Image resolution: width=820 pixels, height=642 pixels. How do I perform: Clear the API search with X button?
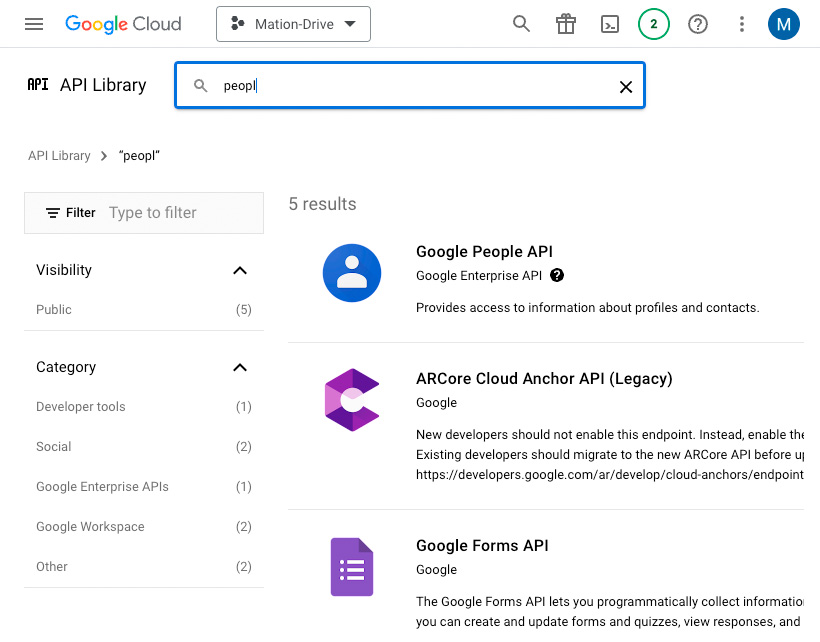pyautogui.click(x=626, y=87)
